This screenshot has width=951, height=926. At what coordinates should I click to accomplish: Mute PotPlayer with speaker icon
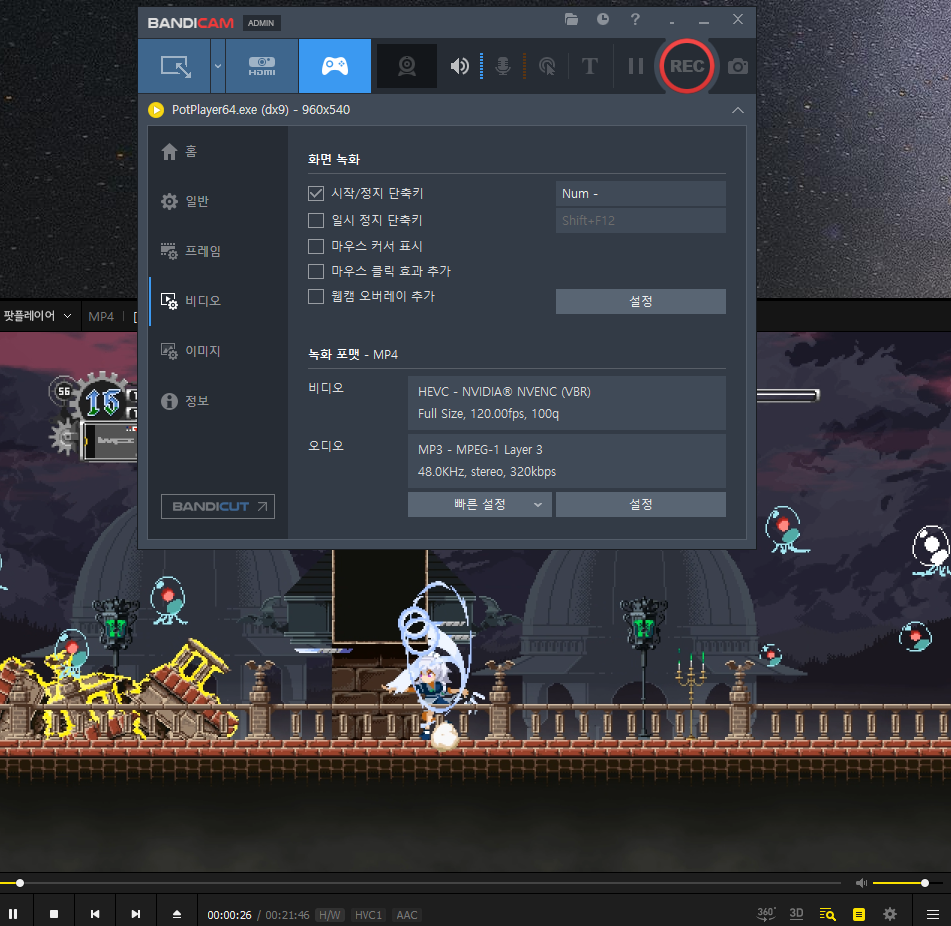861,883
